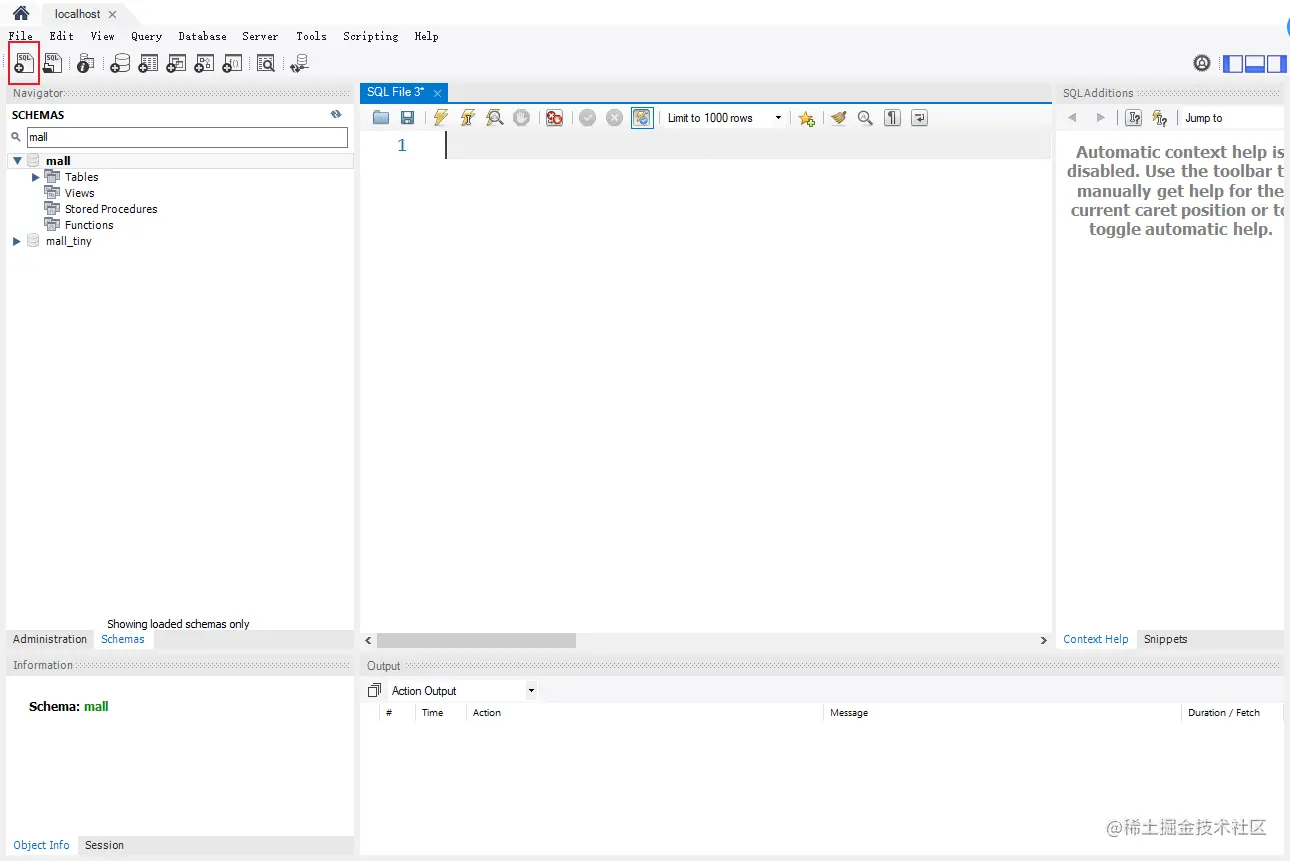Image resolution: width=1290 pixels, height=861 pixels.
Task: Collapse the mall schema node
Action: 17,161
